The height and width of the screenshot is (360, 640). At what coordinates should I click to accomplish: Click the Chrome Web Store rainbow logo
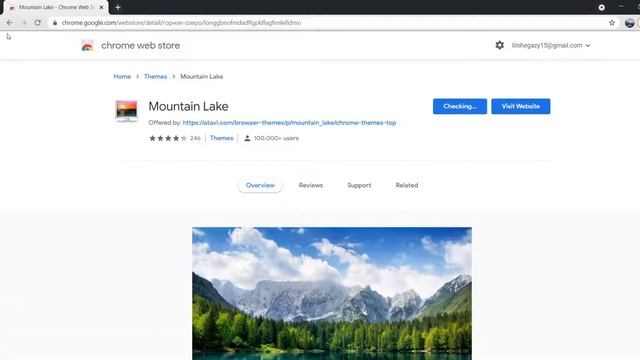[x=87, y=46]
